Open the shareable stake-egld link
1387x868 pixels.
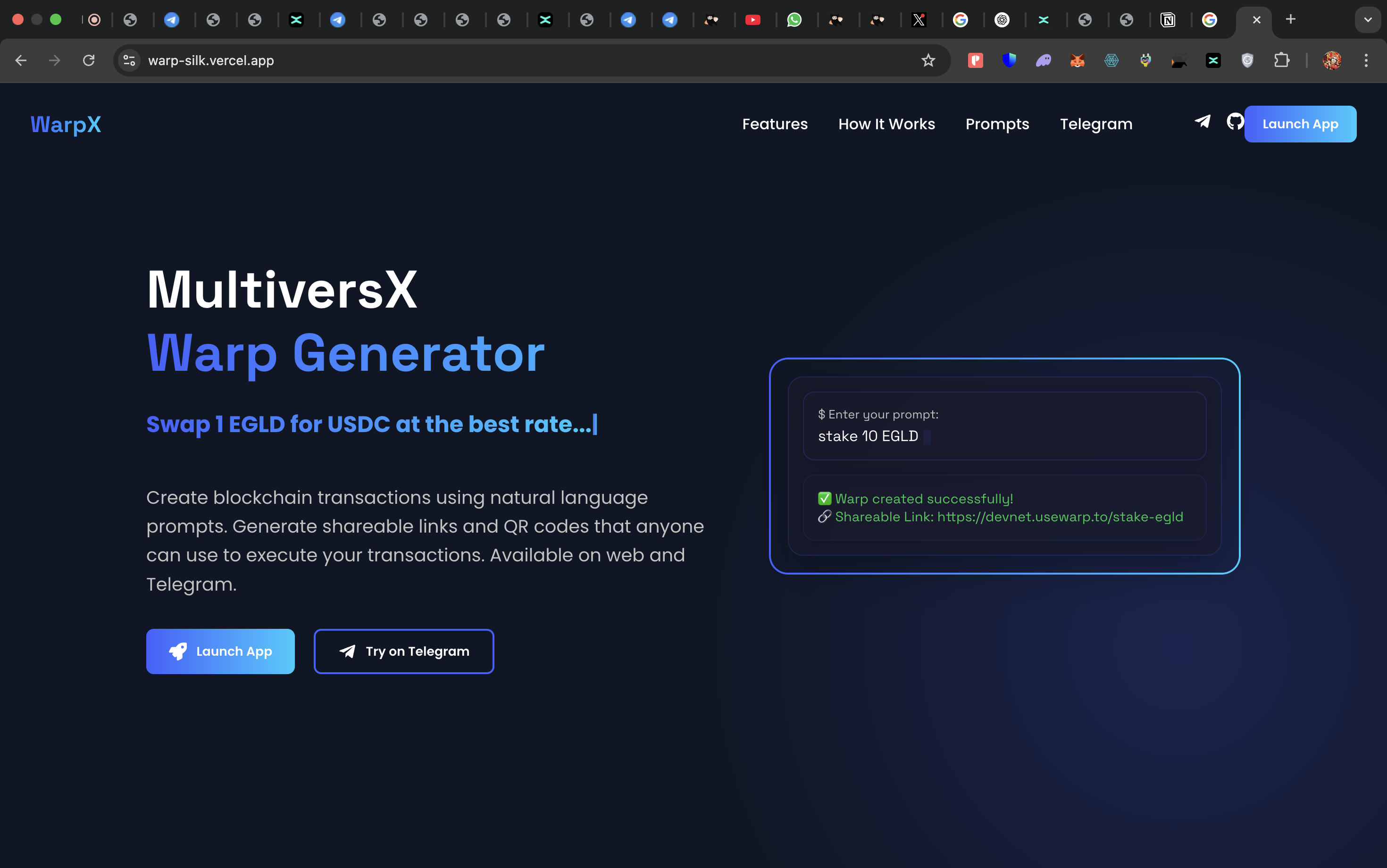click(x=1060, y=516)
